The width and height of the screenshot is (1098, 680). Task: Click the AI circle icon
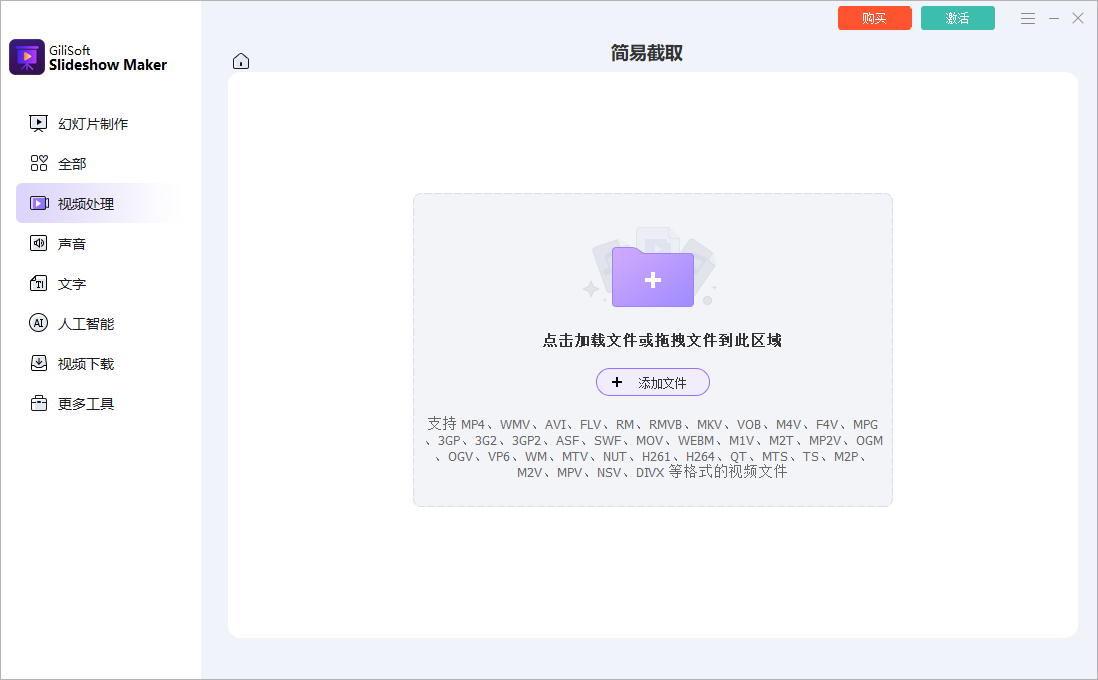pyautogui.click(x=39, y=324)
